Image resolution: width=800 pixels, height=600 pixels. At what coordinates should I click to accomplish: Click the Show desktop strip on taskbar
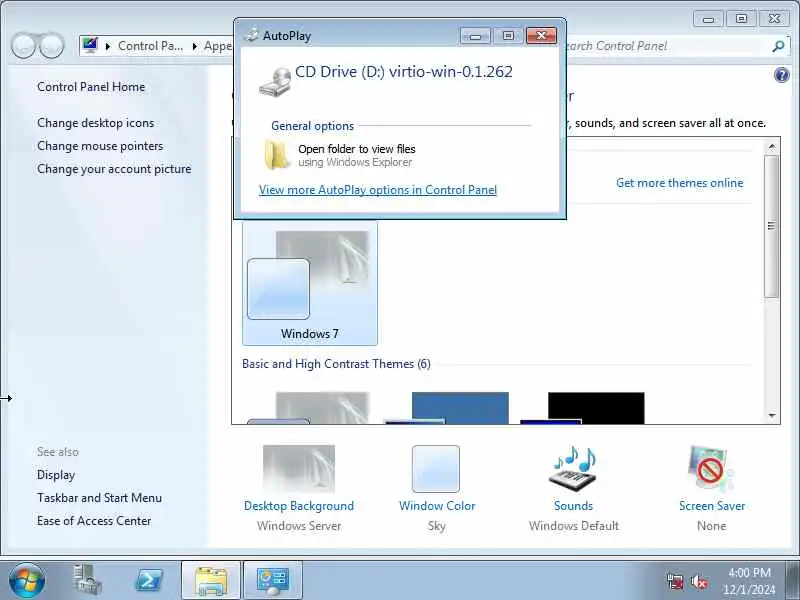pyautogui.click(x=792, y=581)
